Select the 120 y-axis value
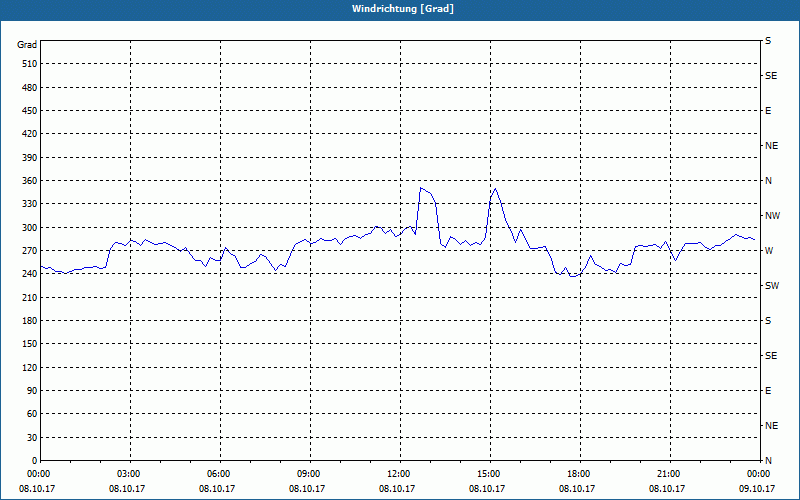 [30, 367]
